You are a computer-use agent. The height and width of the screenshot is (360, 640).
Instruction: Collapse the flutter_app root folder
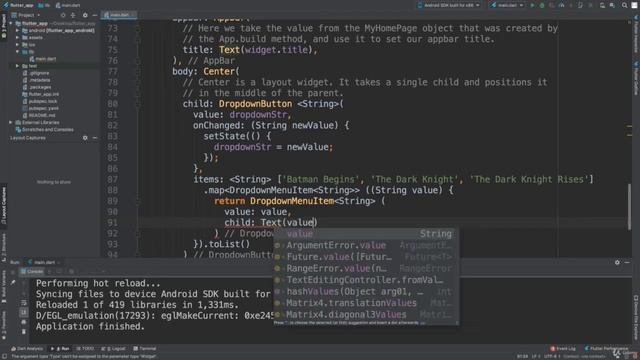point(11,24)
